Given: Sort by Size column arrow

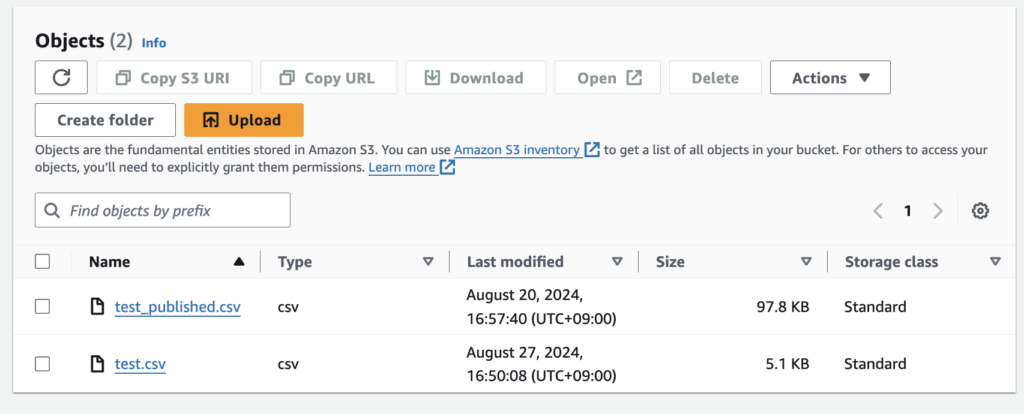Looking at the screenshot, I should [x=807, y=262].
